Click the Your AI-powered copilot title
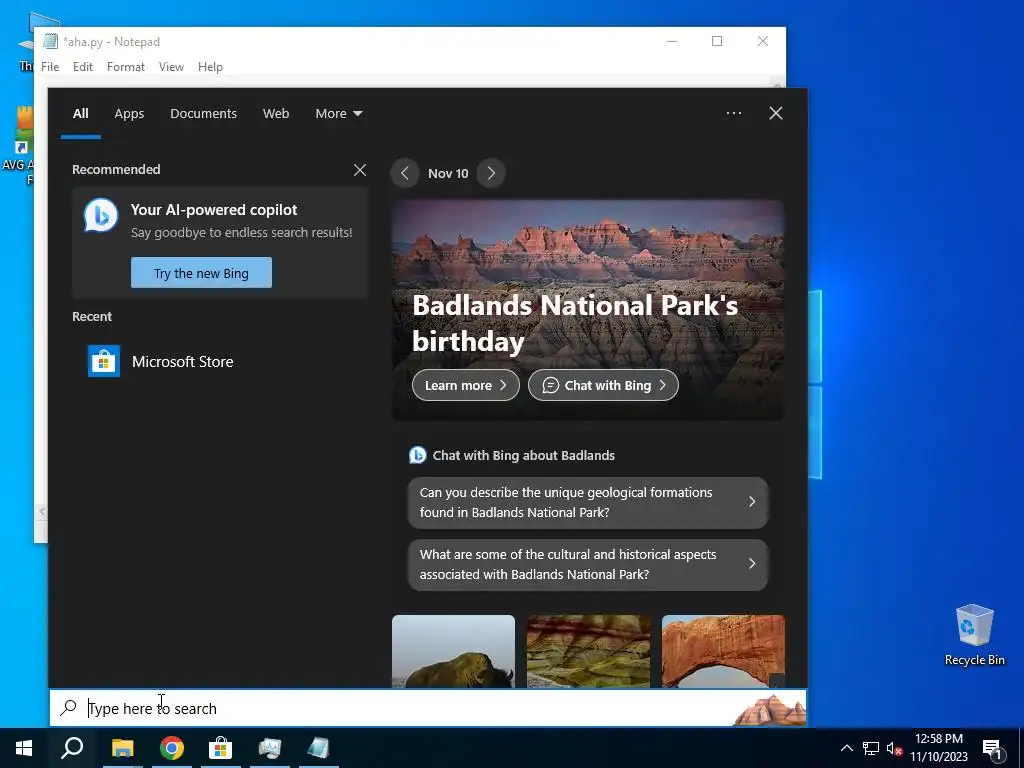This screenshot has width=1024, height=768. click(x=214, y=210)
